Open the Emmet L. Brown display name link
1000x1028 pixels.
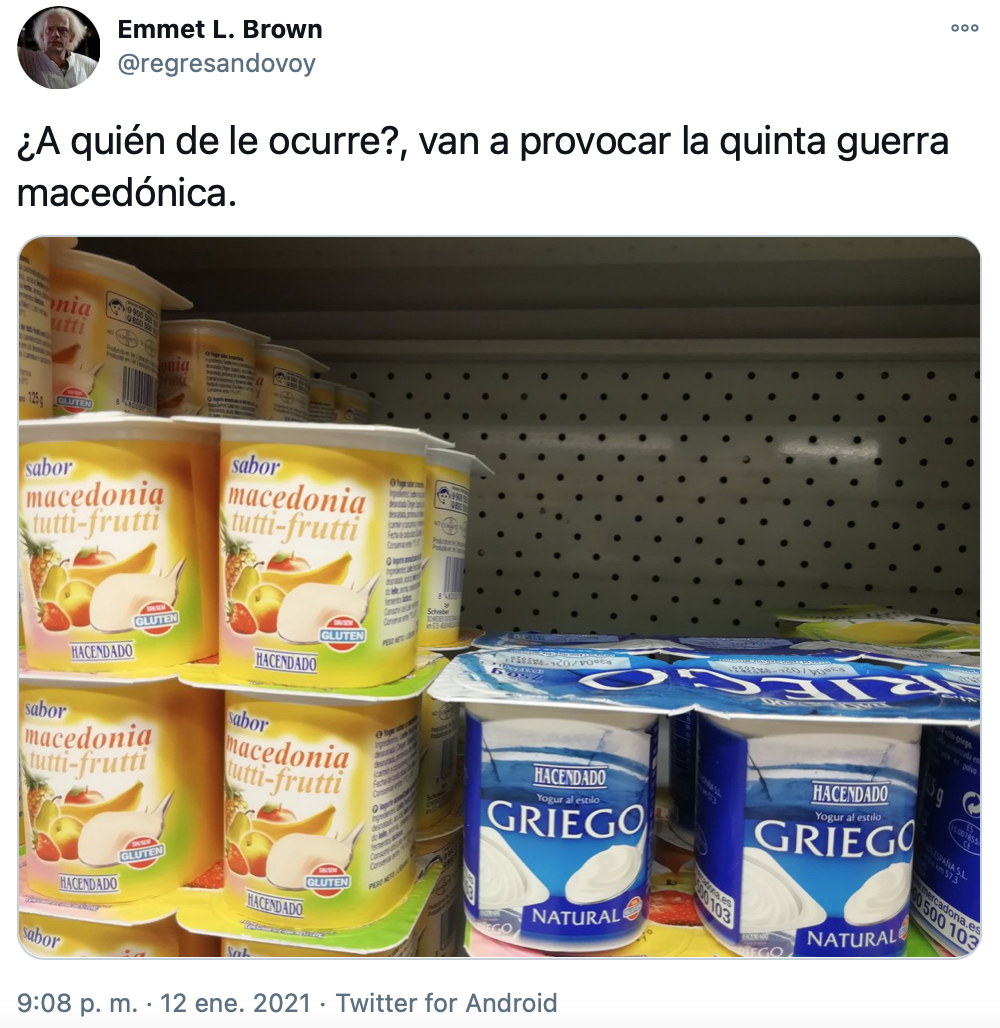(x=220, y=30)
